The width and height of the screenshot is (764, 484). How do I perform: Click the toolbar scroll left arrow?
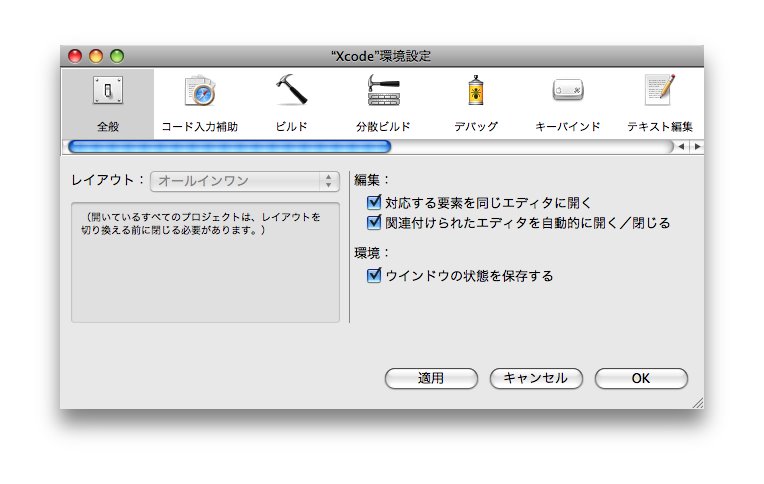point(681,146)
